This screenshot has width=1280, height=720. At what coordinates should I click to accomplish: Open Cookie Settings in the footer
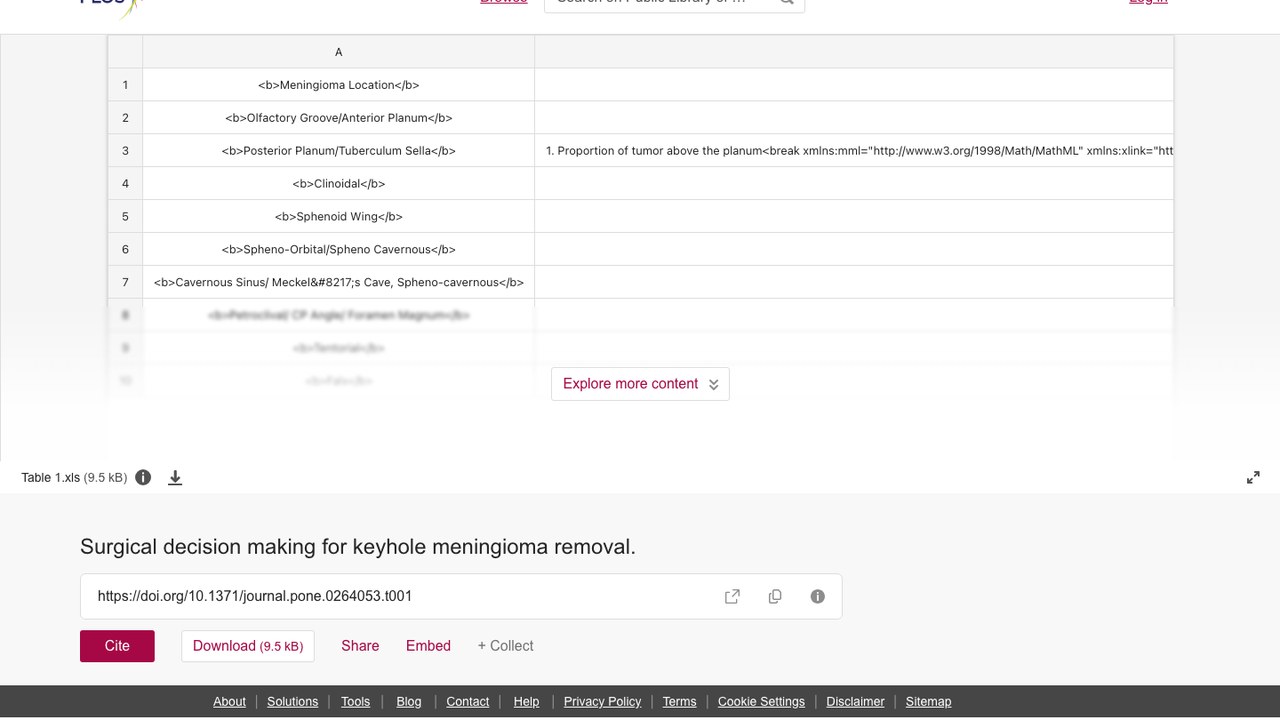761,701
